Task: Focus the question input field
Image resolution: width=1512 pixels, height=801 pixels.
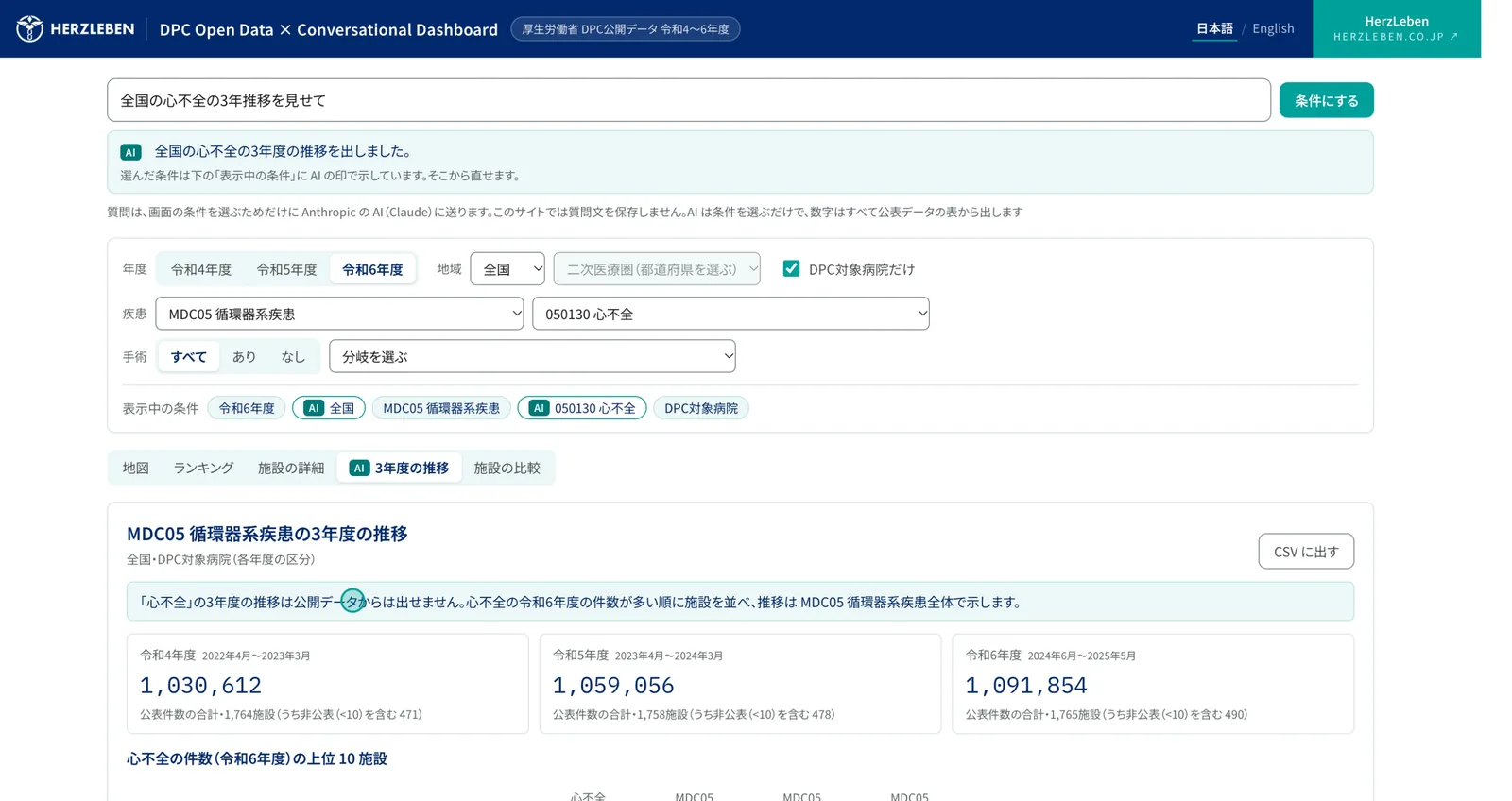Action: [x=688, y=100]
